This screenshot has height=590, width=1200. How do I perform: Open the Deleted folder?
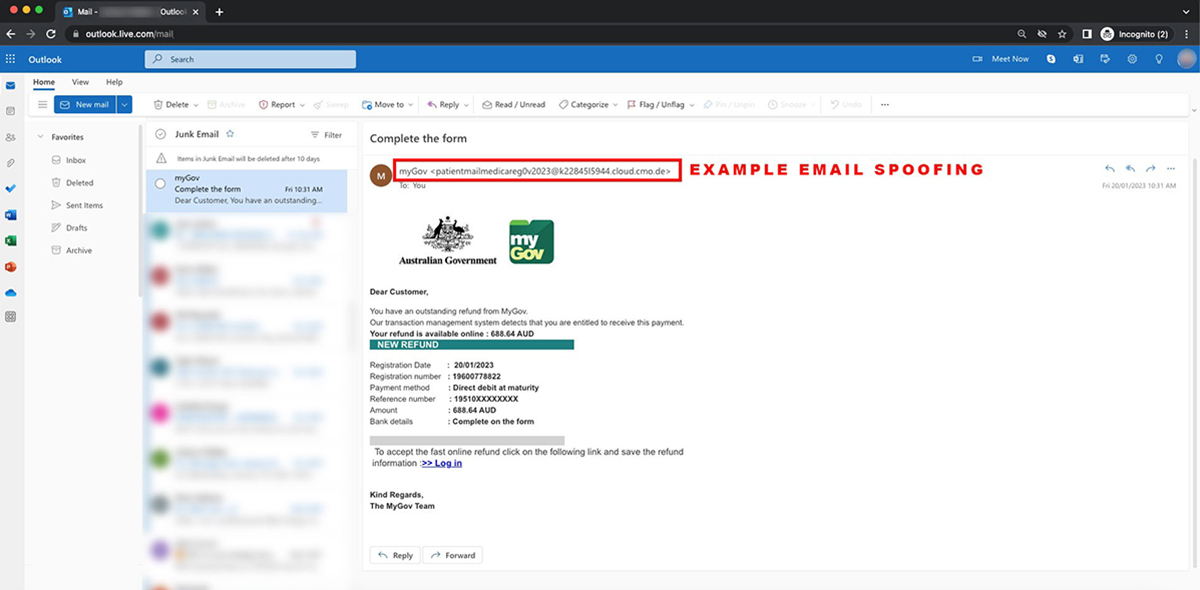click(79, 183)
